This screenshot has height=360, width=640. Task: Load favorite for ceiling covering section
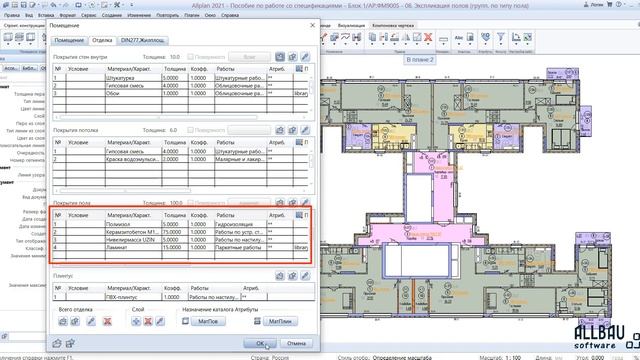click(x=280, y=130)
